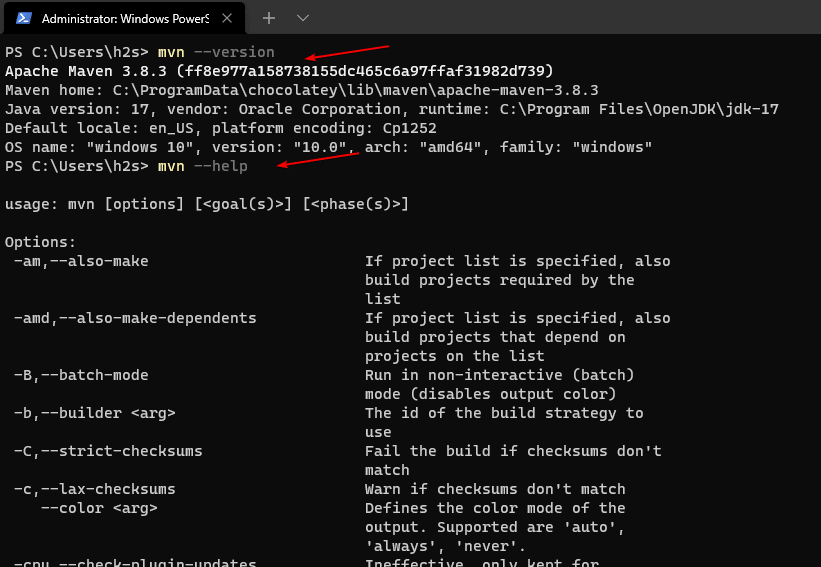The height and width of the screenshot is (567, 821).
Task: Open the new tab profile dropdown chevron
Action: coord(303,18)
